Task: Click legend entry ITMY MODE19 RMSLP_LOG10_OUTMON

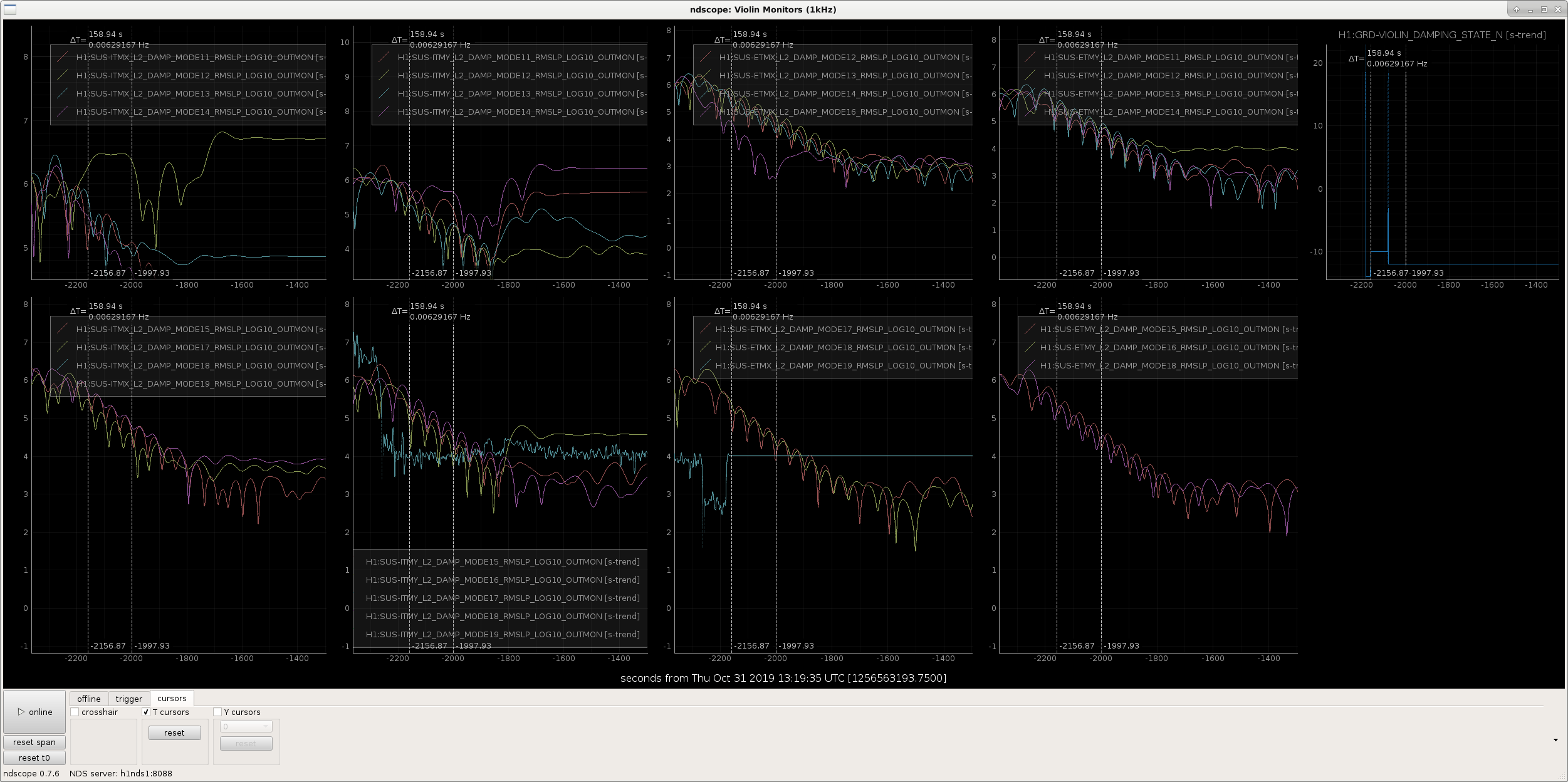Action: [503, 634]
